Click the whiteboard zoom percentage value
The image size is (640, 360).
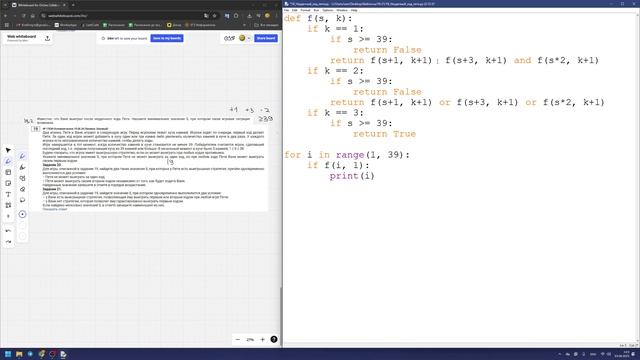click(250, 340)
